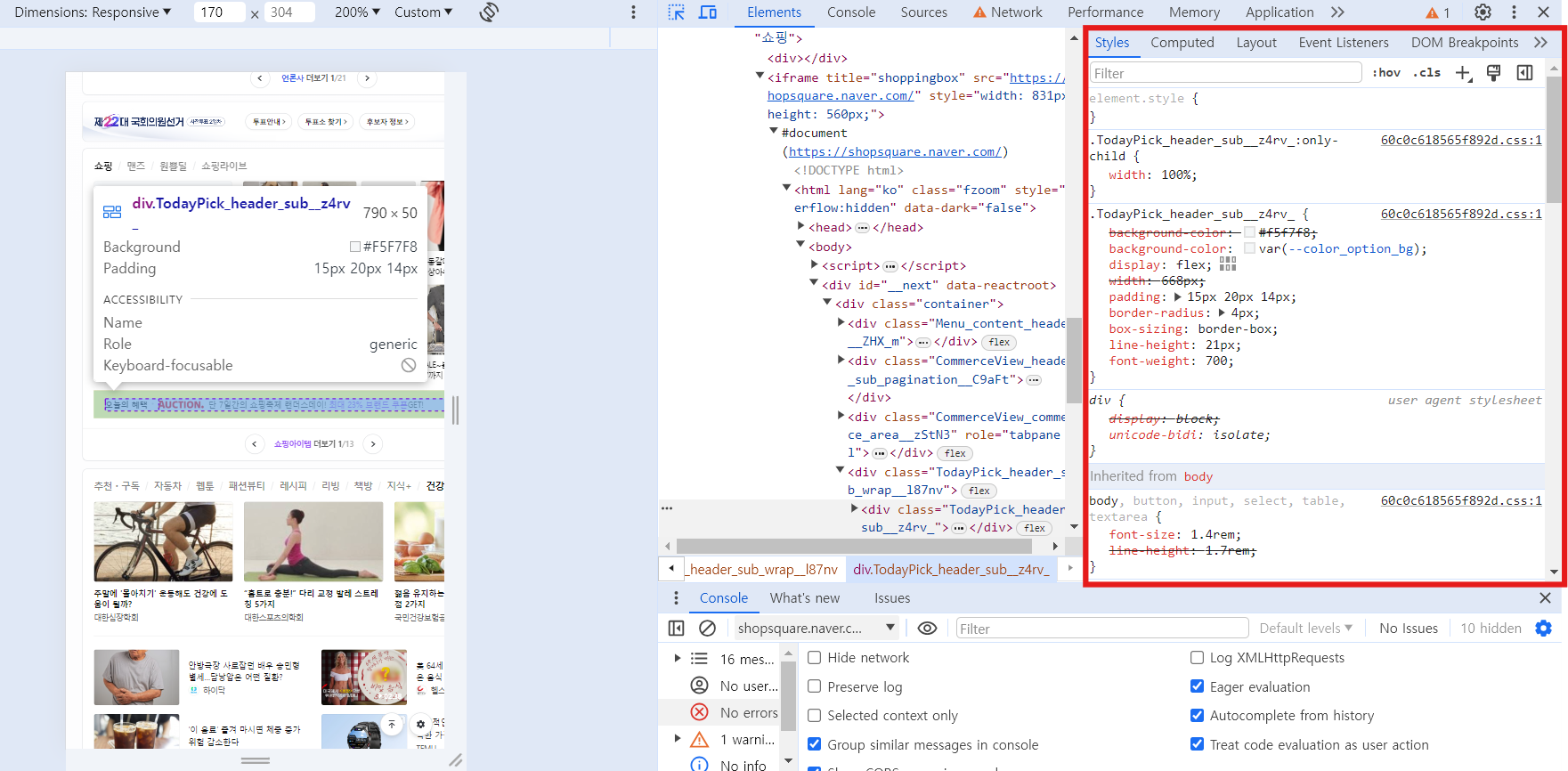Click the create live expression eye icon
The image size is (1568, 771).
pos(927,629)
